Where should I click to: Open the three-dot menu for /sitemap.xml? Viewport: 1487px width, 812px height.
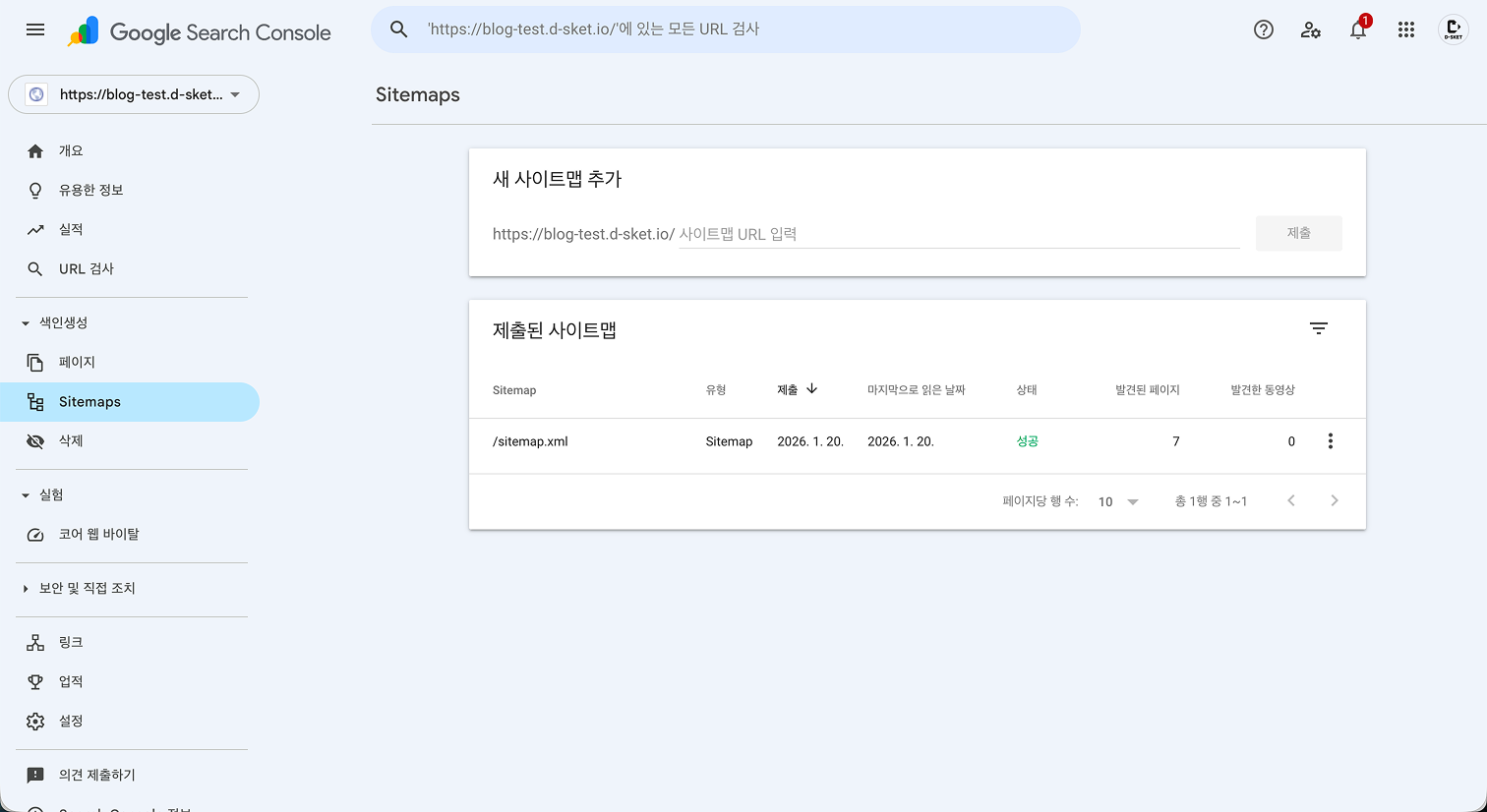tap(1331, 440)
